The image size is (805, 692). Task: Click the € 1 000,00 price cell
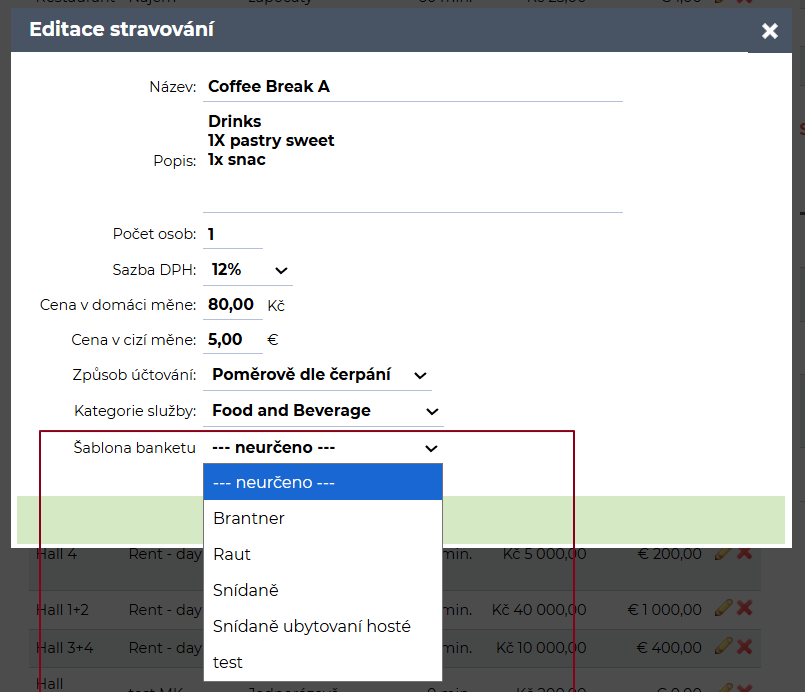click(x=664, y=610)
